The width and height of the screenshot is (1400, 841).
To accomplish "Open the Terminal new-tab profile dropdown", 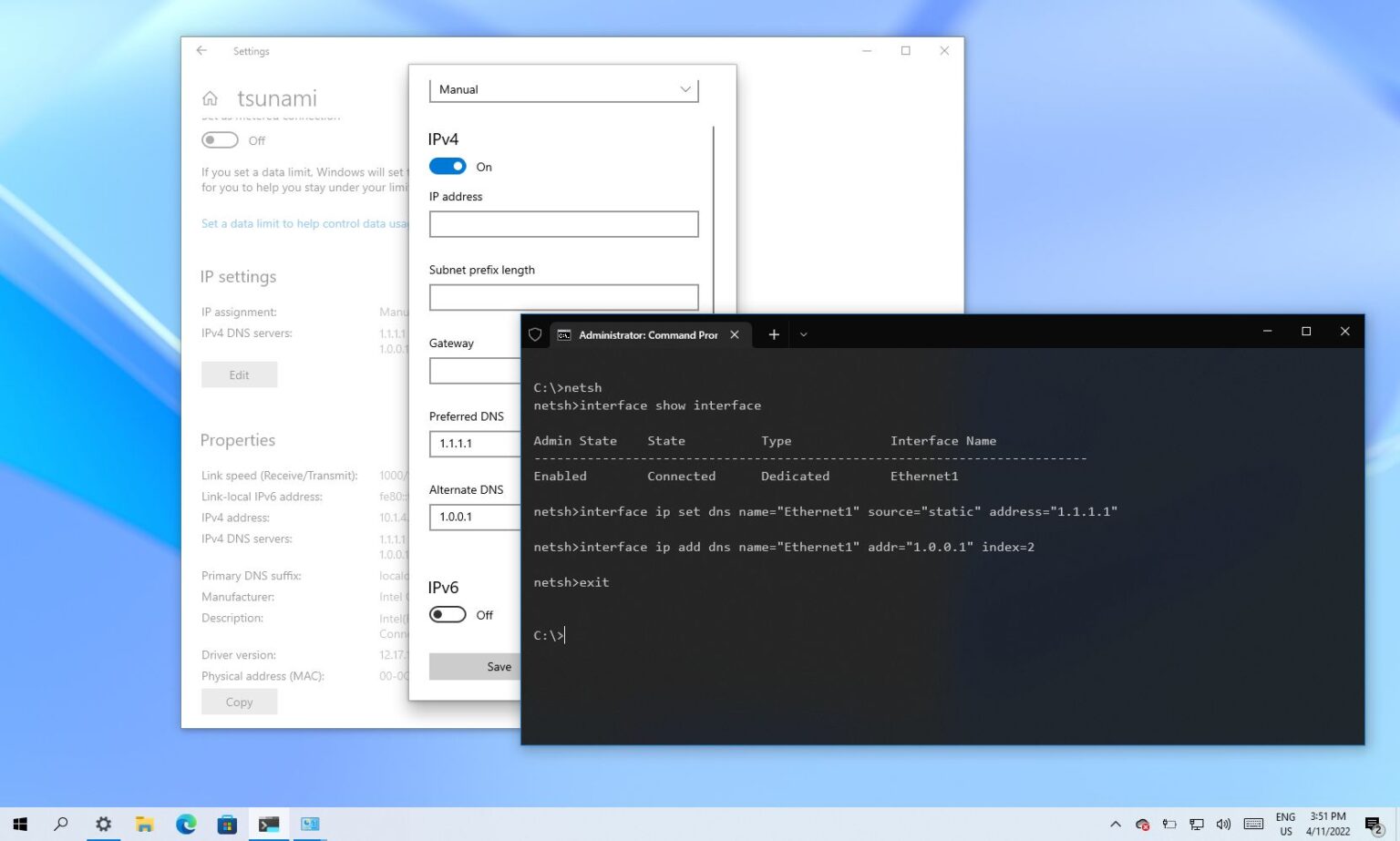I will 803,334.
